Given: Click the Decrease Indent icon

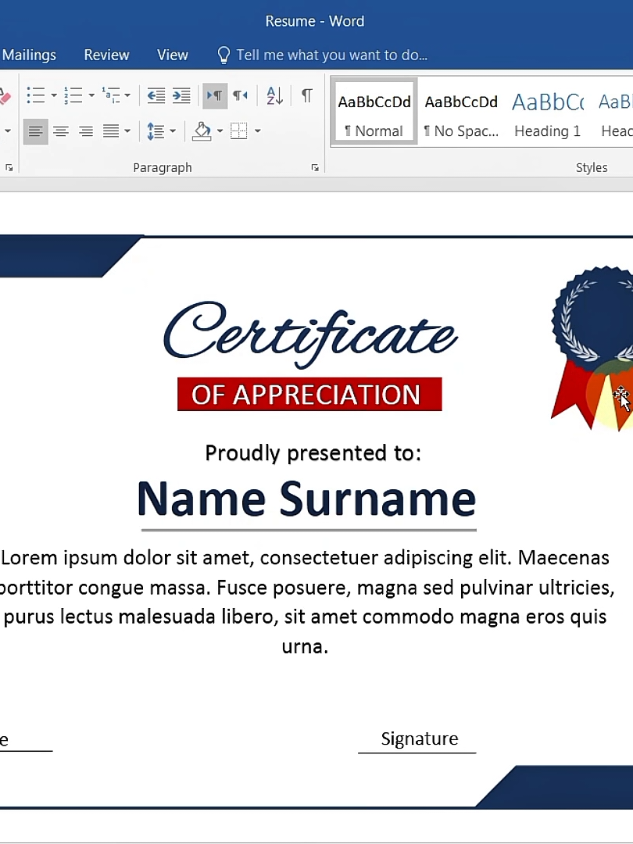Looking at the screenshot, I should point(156,96).
